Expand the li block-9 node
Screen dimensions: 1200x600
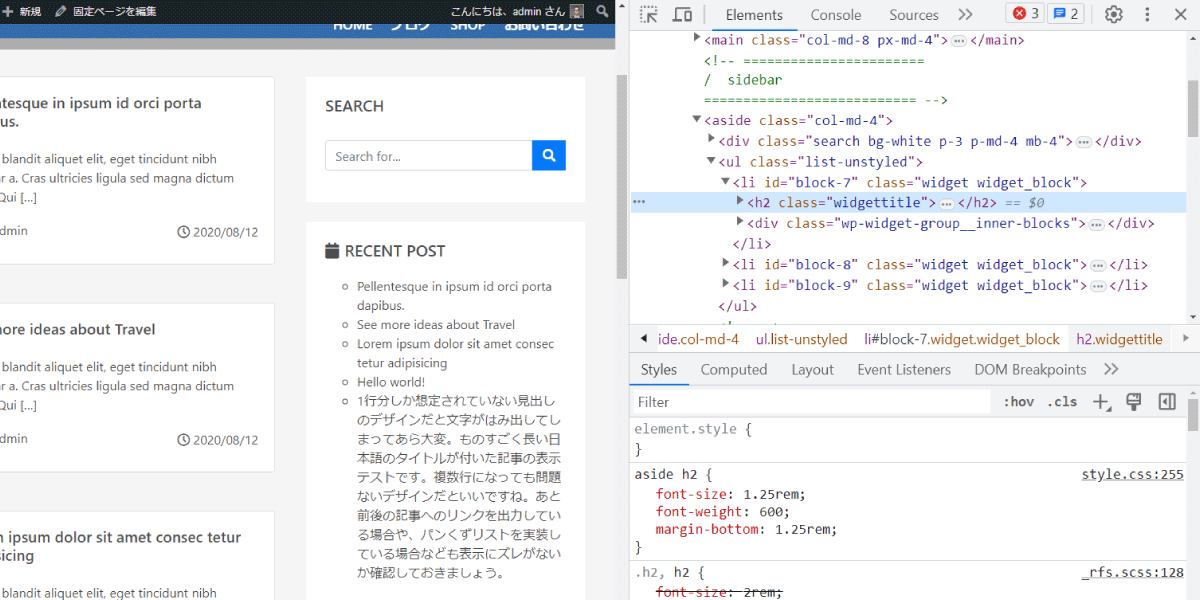point(726,285)
